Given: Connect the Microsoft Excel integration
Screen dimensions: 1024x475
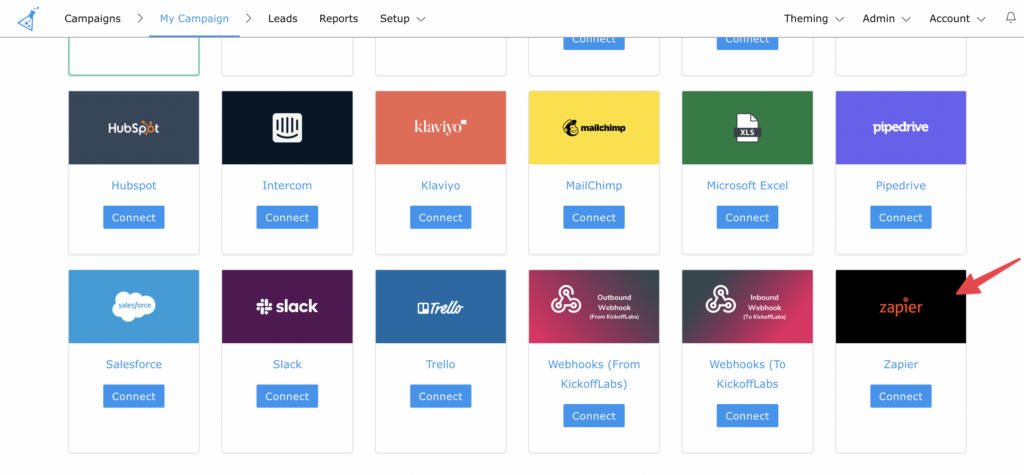Looking at the screenshot, I should (748, 218).
